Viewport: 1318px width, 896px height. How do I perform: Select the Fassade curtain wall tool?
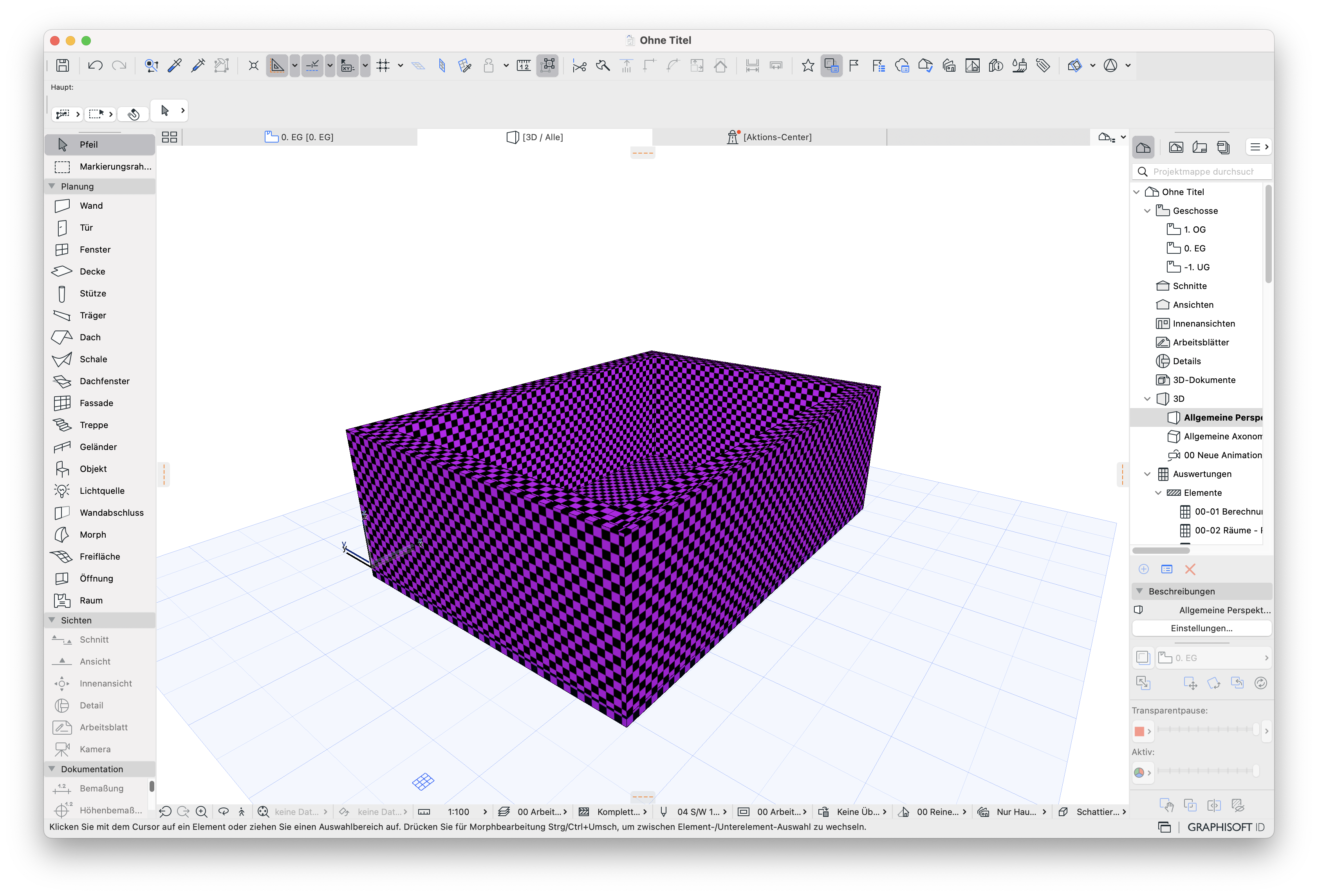[x=100, y=403]
